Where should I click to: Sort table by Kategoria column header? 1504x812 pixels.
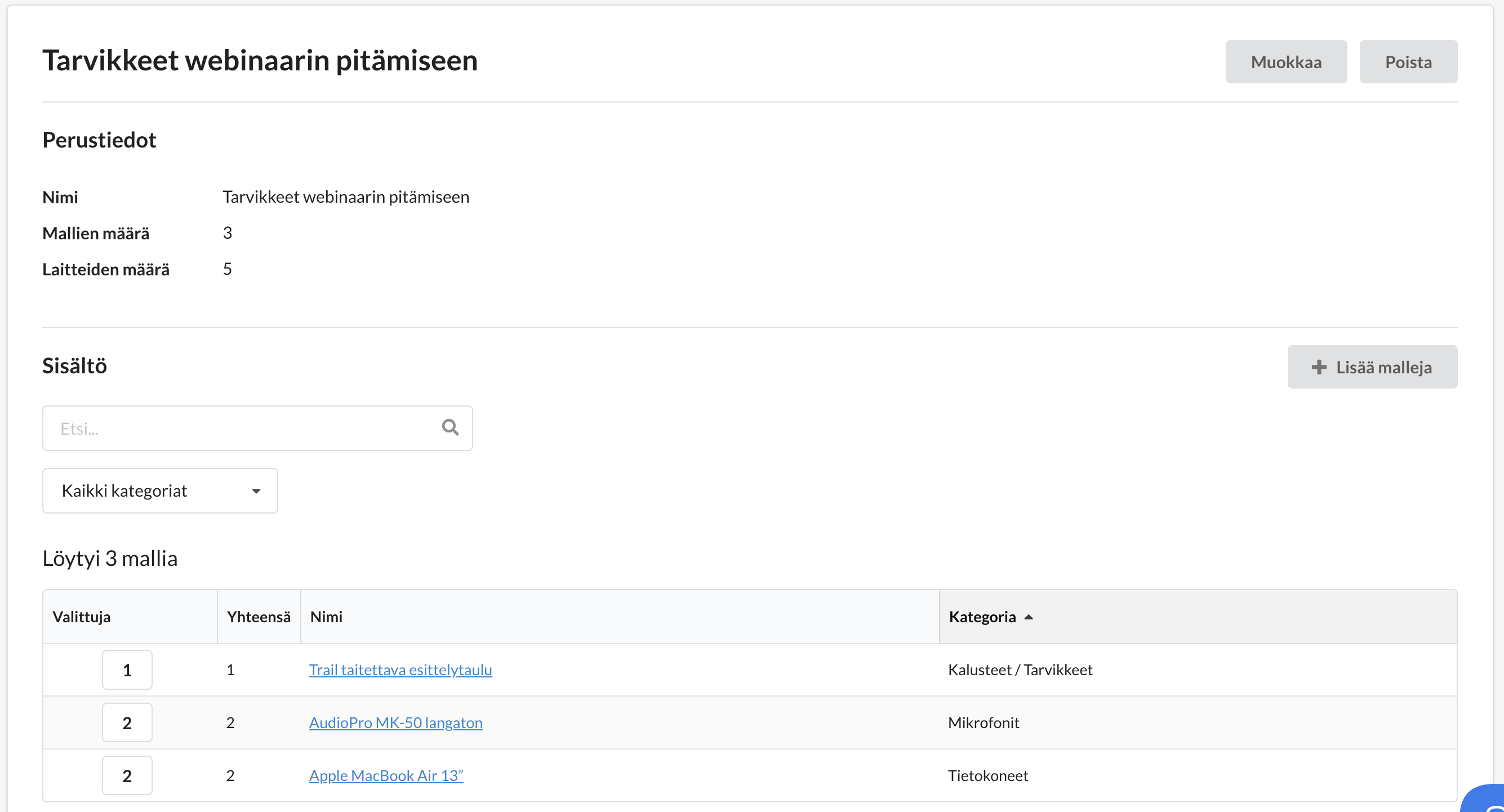pyautogui.click(x=982, y=617)
